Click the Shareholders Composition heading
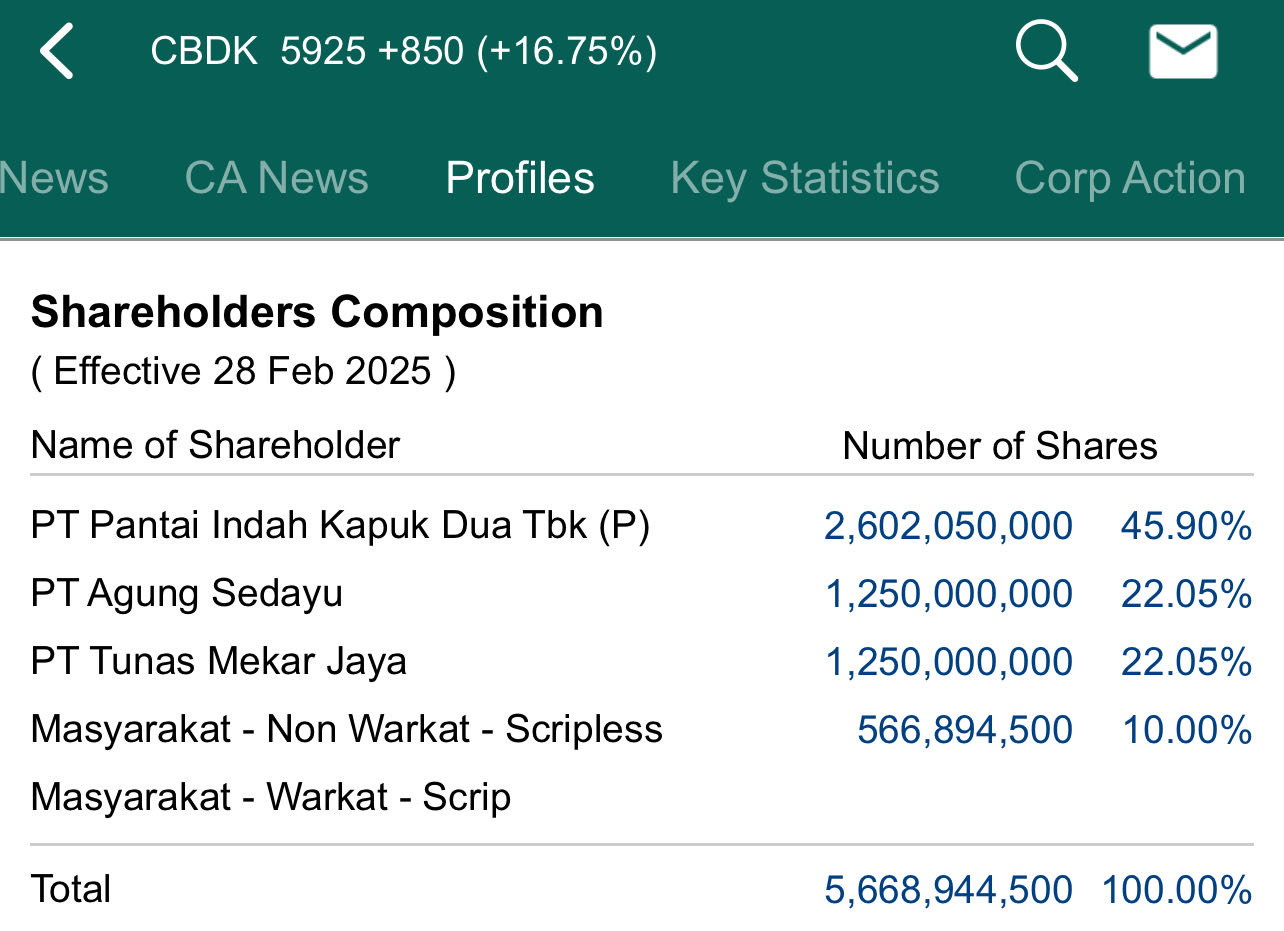Viewport: 1284px width, 931px height. click(318, 311)
